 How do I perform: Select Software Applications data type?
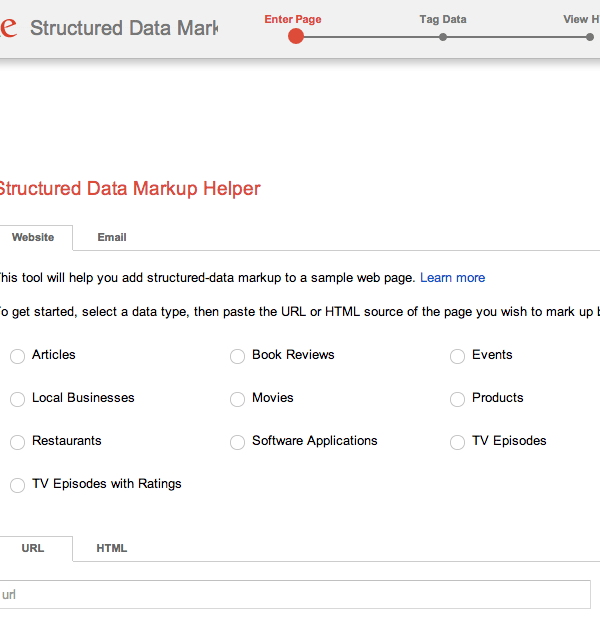click(237, 442)
